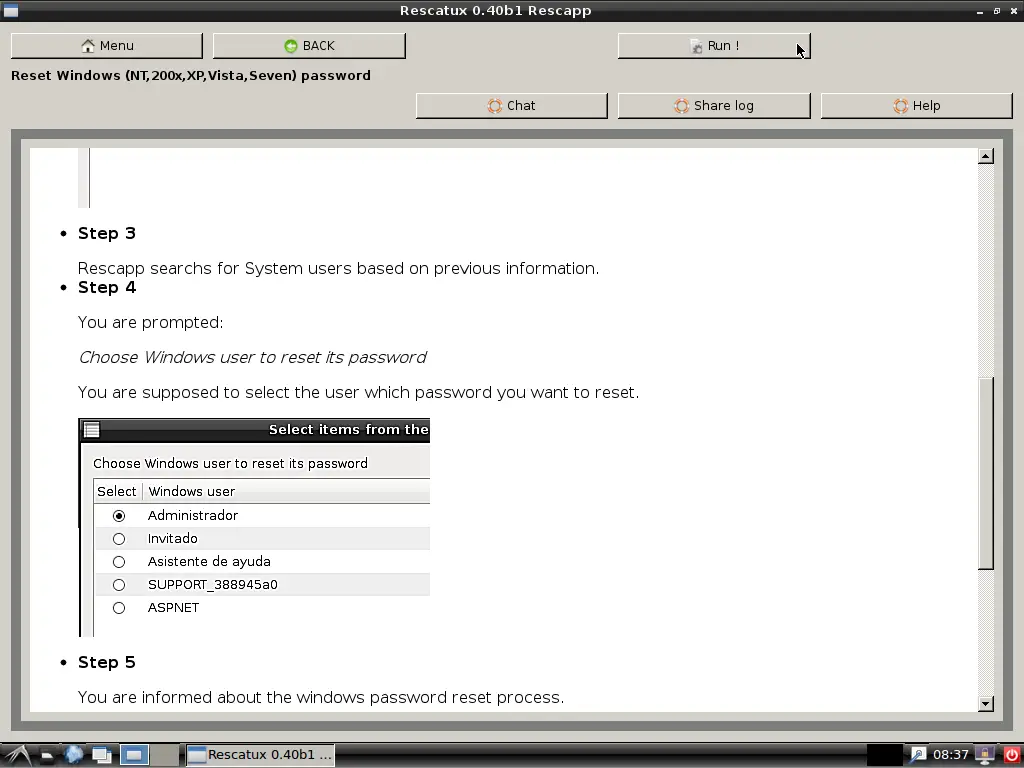Screen dimensions: 1024x768
Task: Click the lock screen tray icon
Action: pos(985,755)
